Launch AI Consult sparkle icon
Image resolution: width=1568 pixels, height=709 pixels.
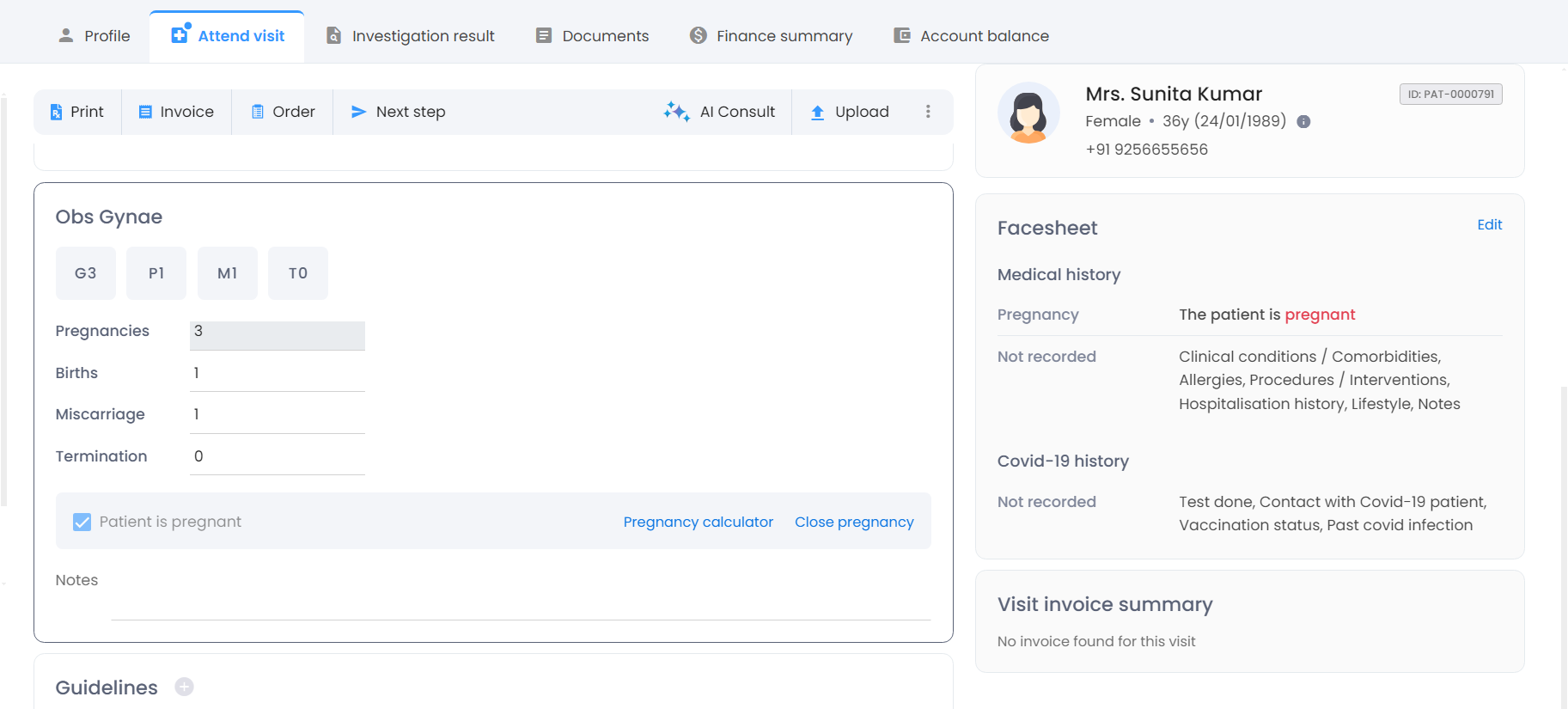click(676, 112)
